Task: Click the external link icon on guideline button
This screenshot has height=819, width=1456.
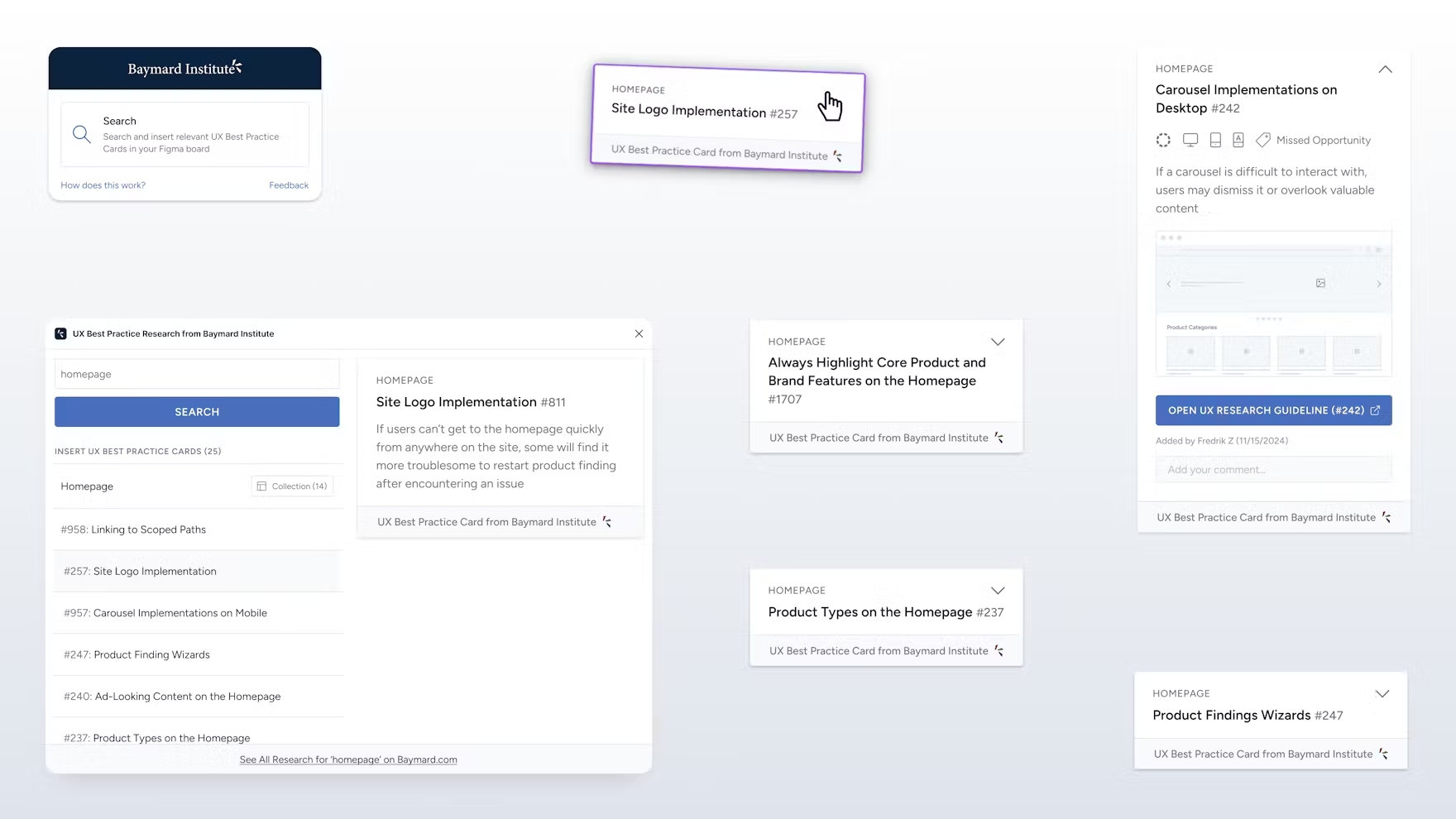Action: (1375, 410)
